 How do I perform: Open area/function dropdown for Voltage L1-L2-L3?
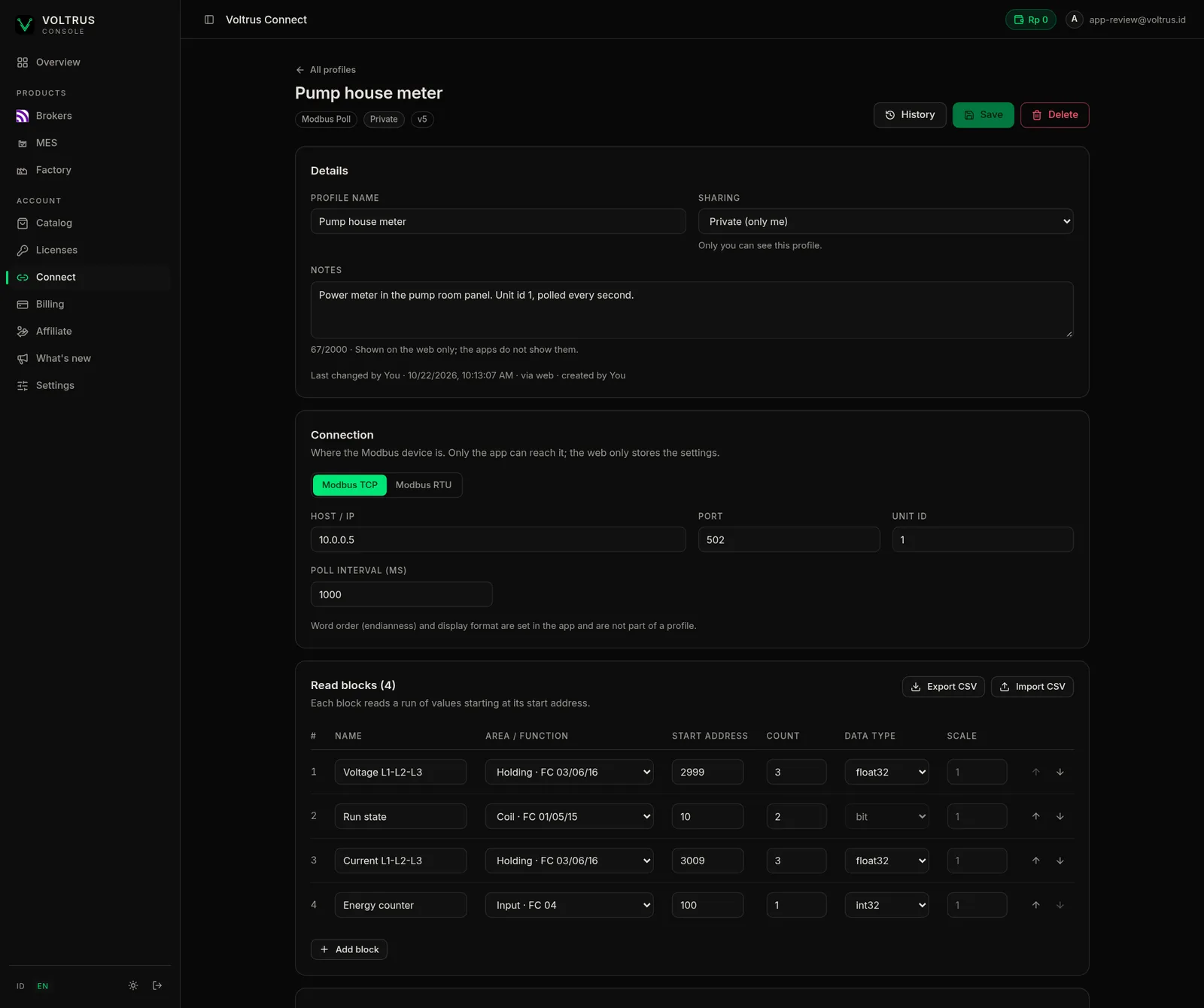(x=569, y=773)
